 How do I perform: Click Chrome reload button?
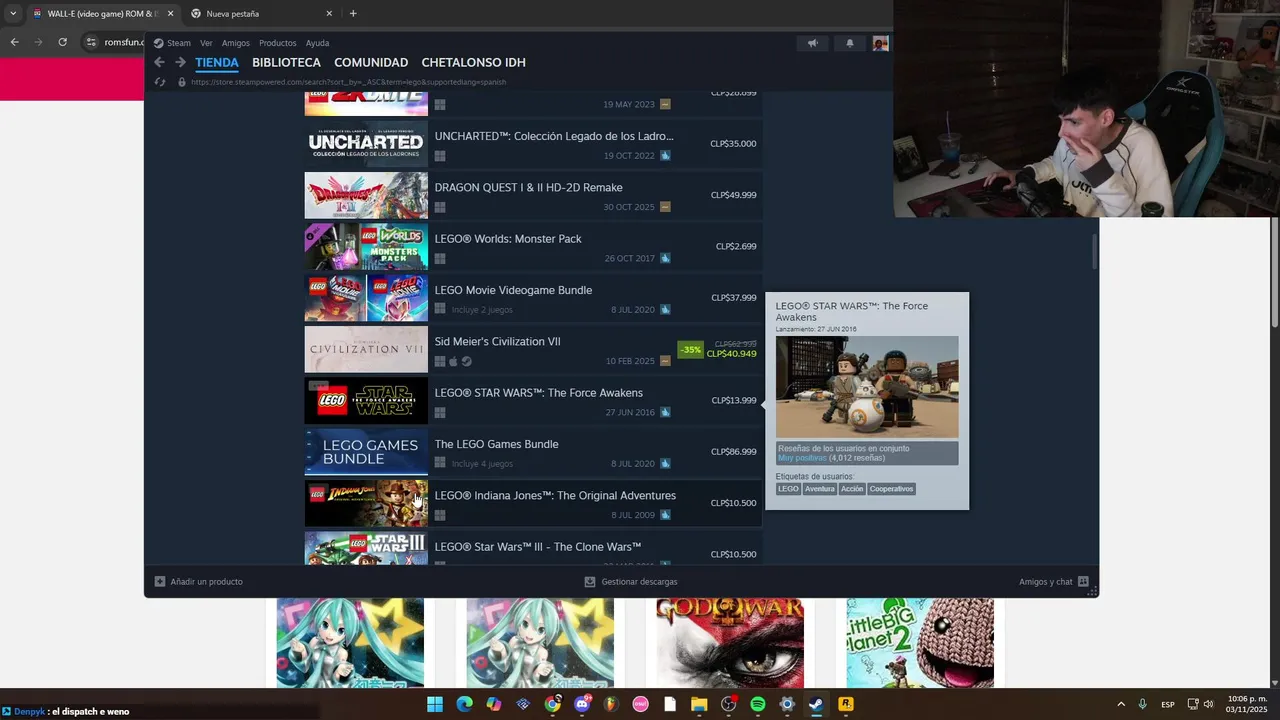[x=62, y=42]
